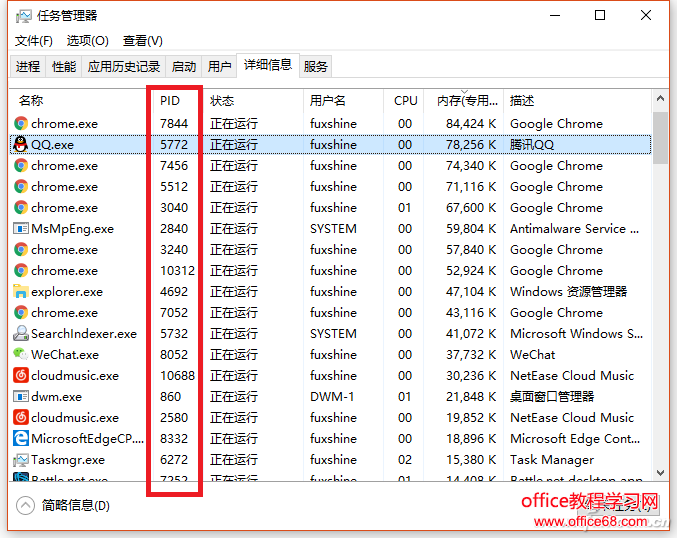Click chrome icon for PID 7456

20,165
